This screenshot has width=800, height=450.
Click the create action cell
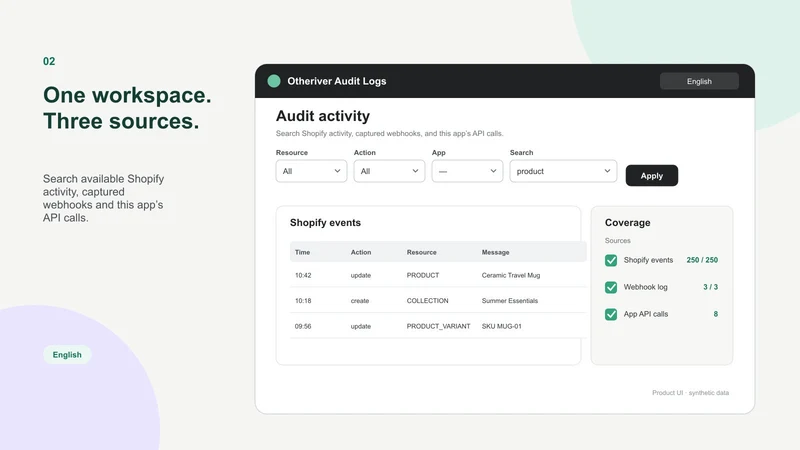360,301
